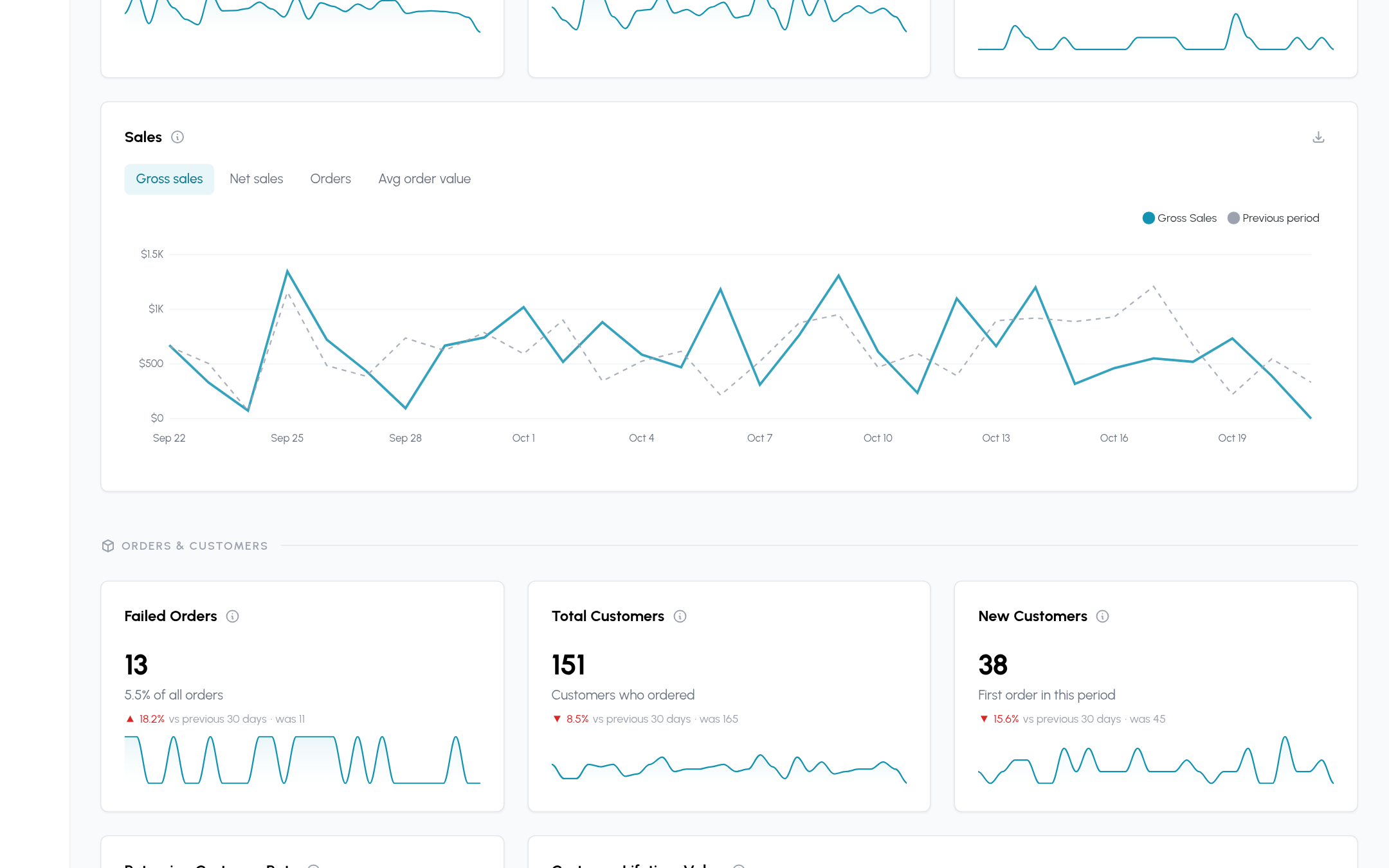The width and height of the screenshot is (1389, 868).
Task: Click the 8.5% decrease indicator
Action: tap(571, 719)
